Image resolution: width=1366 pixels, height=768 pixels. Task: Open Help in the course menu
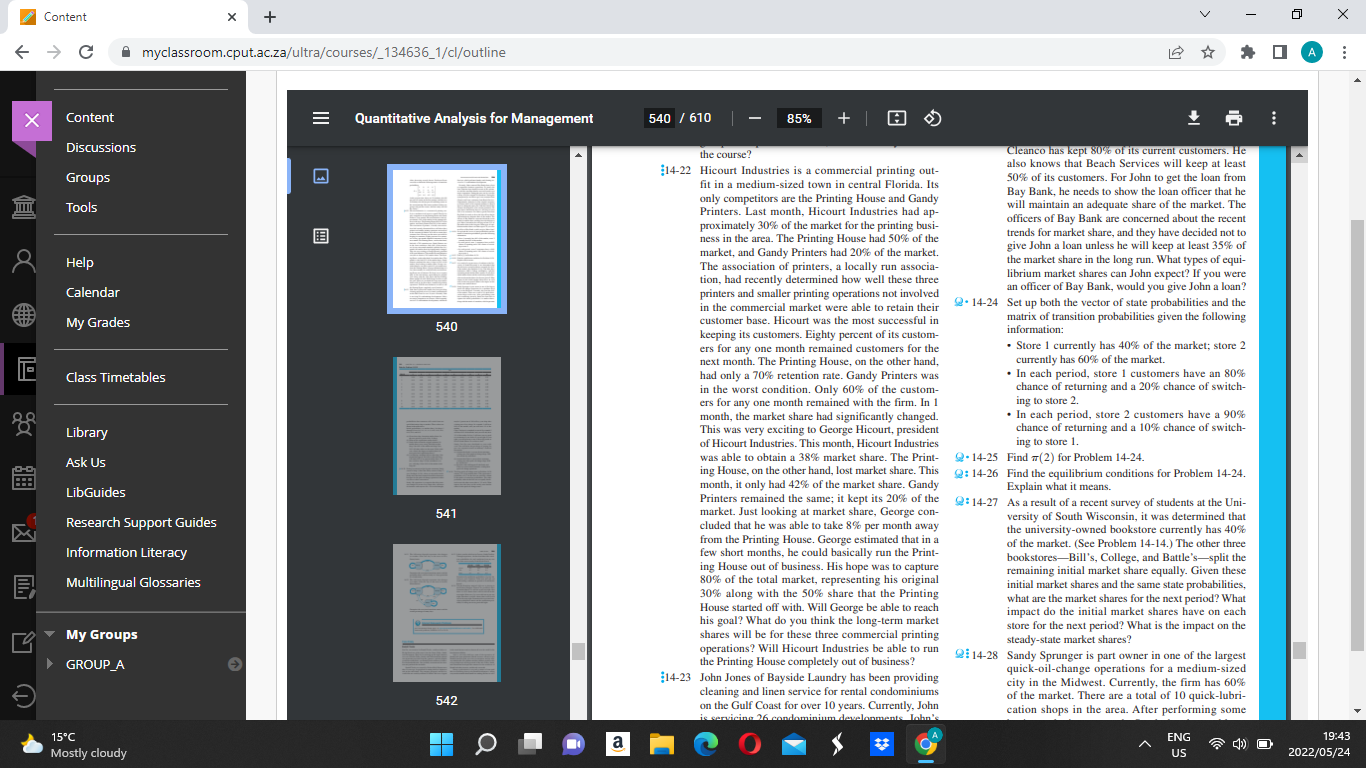click(80, 262)
